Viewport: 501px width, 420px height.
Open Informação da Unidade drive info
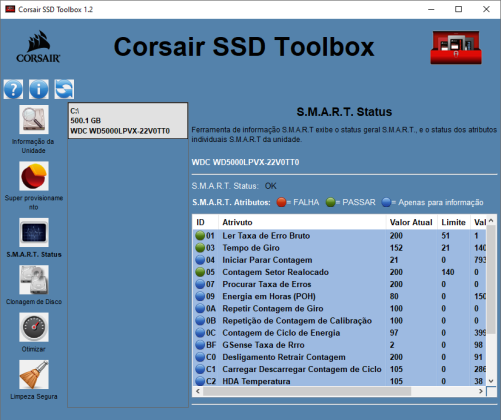34,119
